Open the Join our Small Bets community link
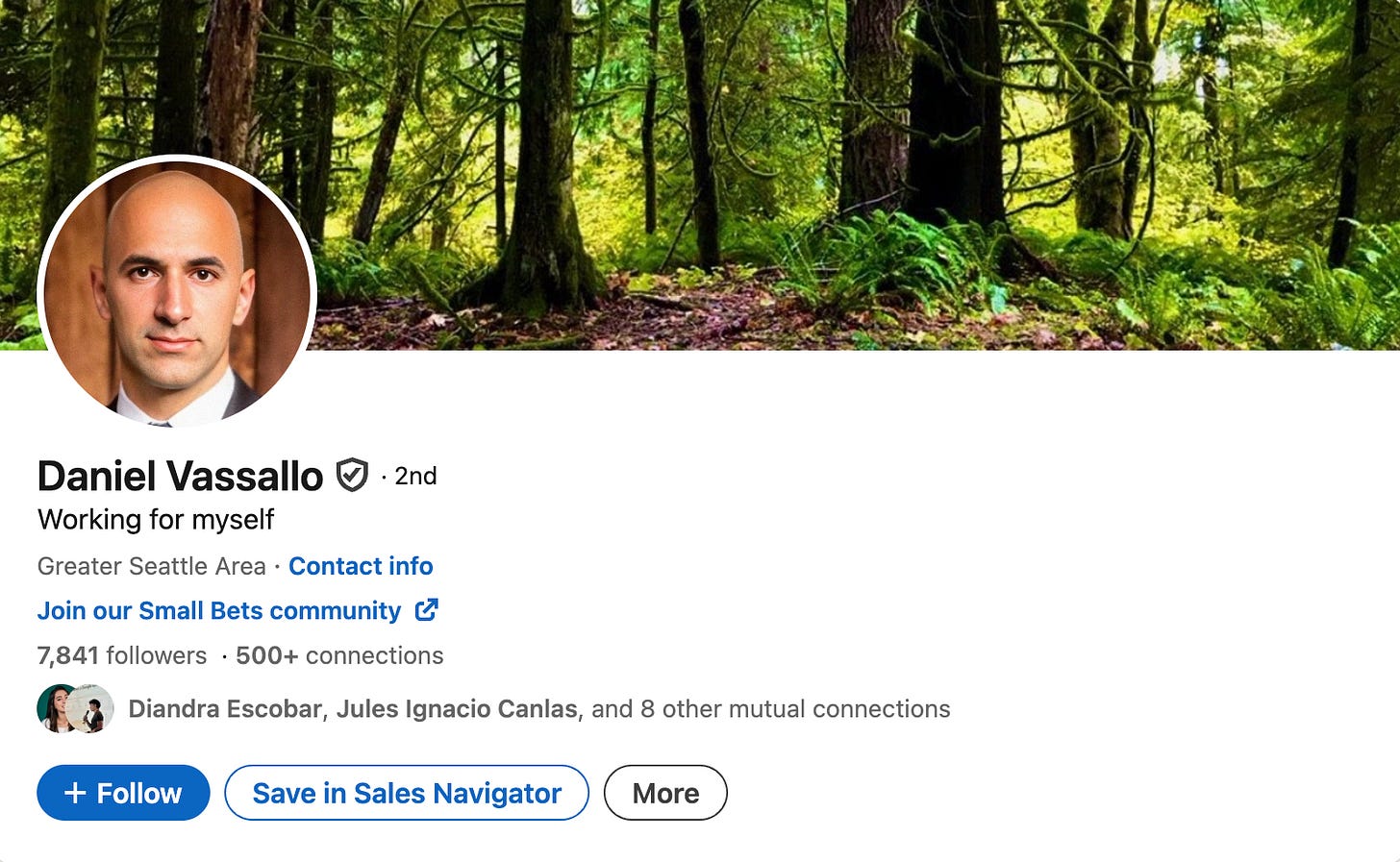Screen dimensions: 1400x862 click(x=219, y=610)
